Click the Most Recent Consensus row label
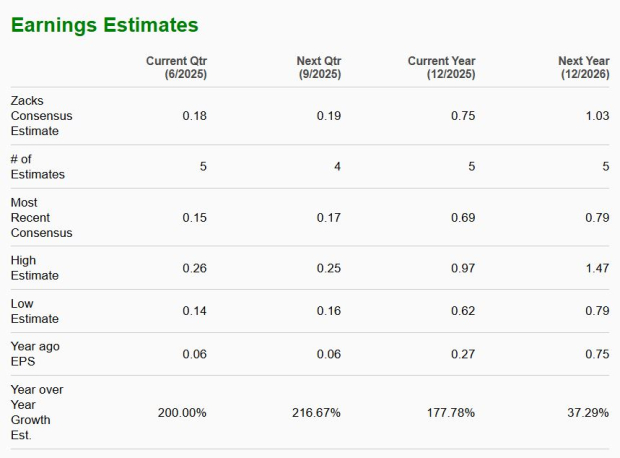The width and height of the screenshot is (620, 458). coord(41,217)
